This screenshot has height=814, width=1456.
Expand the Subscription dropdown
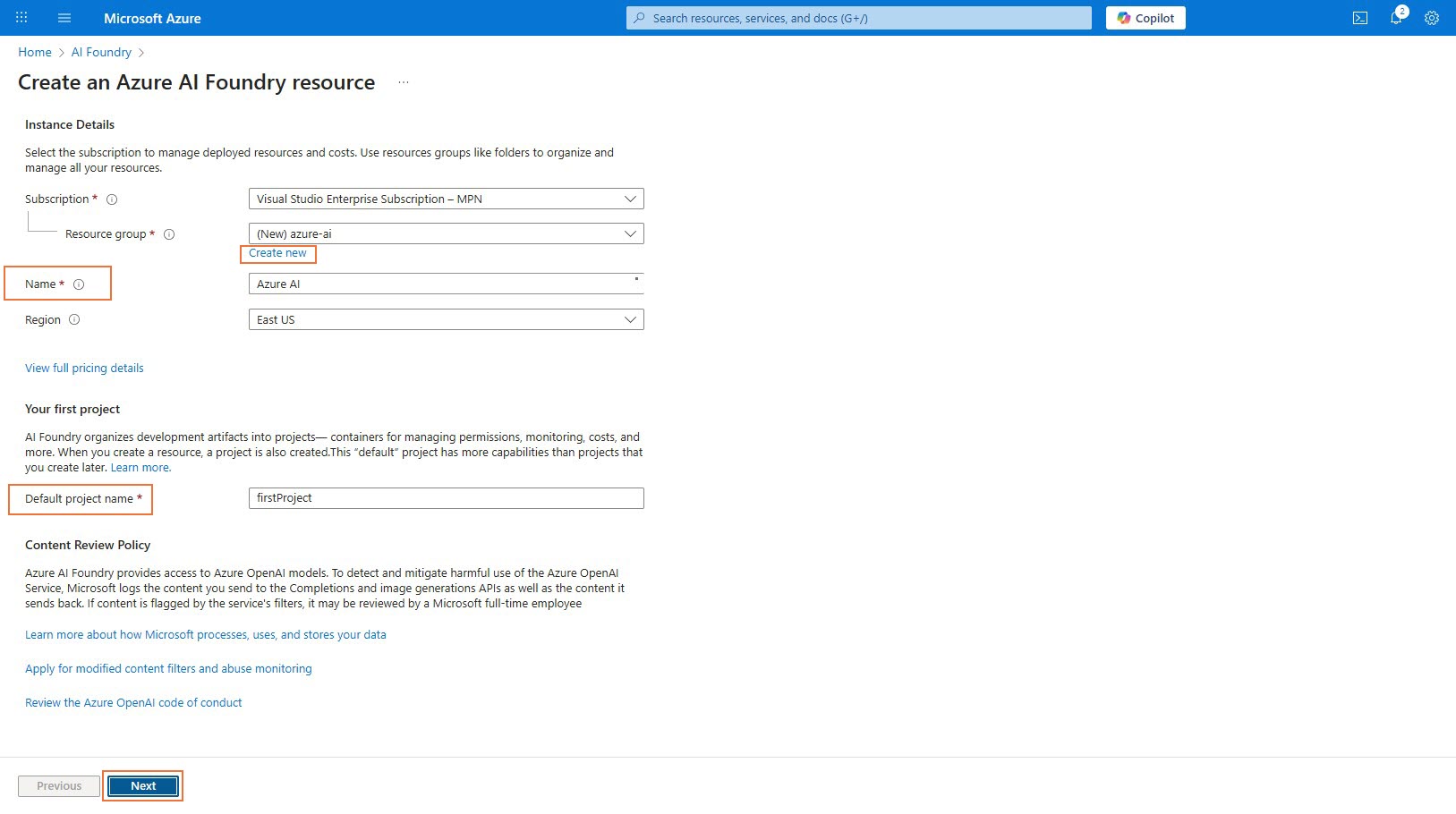coord(446,199)
